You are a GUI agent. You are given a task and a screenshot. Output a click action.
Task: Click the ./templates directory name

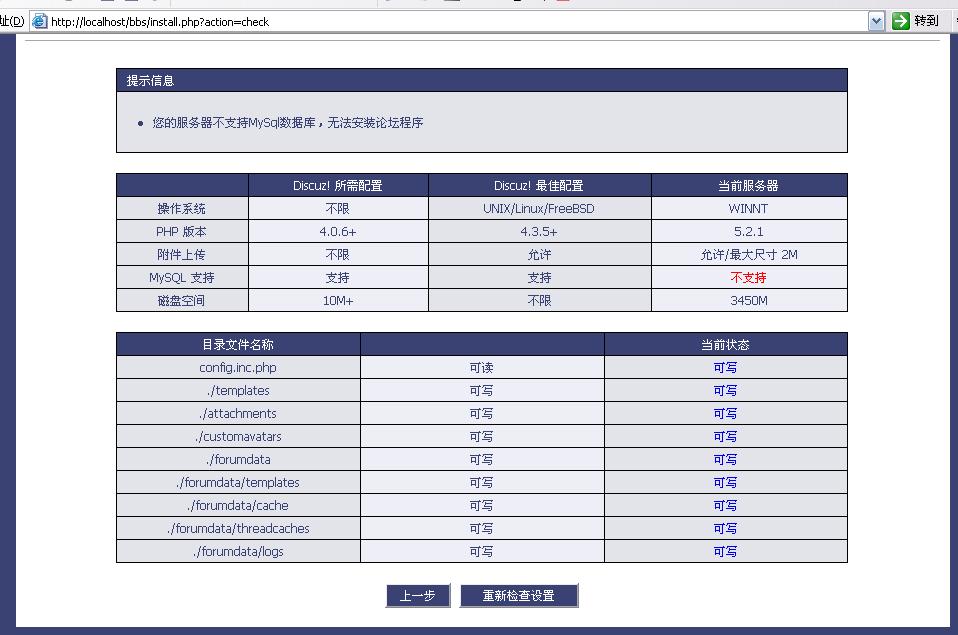(238, 391)
